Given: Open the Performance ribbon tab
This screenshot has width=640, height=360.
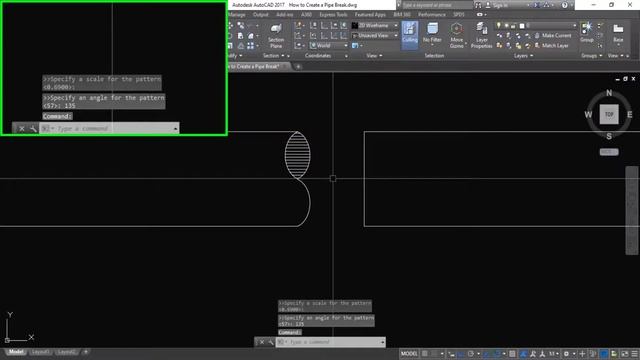Looking at the screenshot, I should tap(432, 15).
